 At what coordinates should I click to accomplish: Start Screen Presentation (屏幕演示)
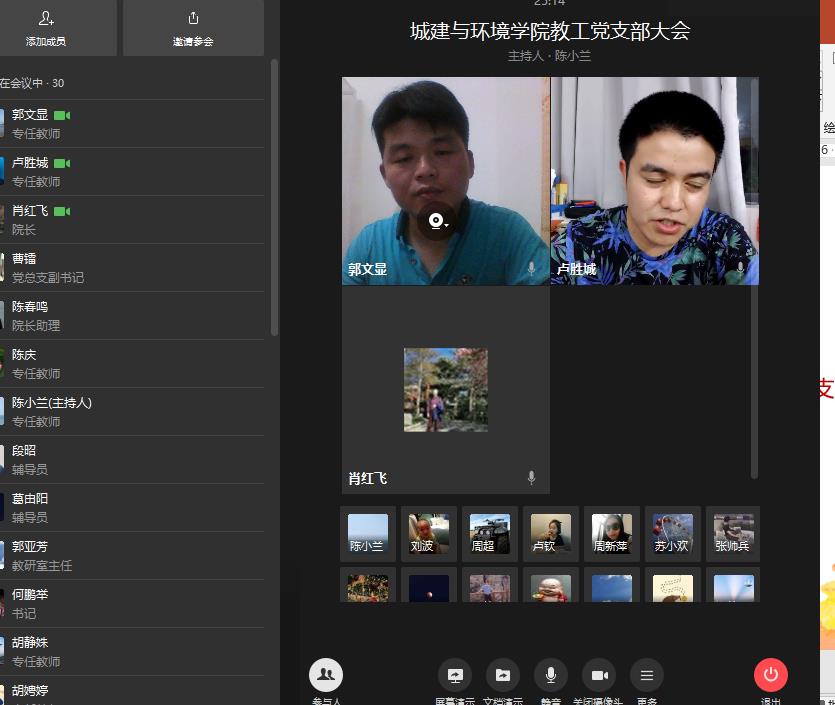click(x=455, y=675)
